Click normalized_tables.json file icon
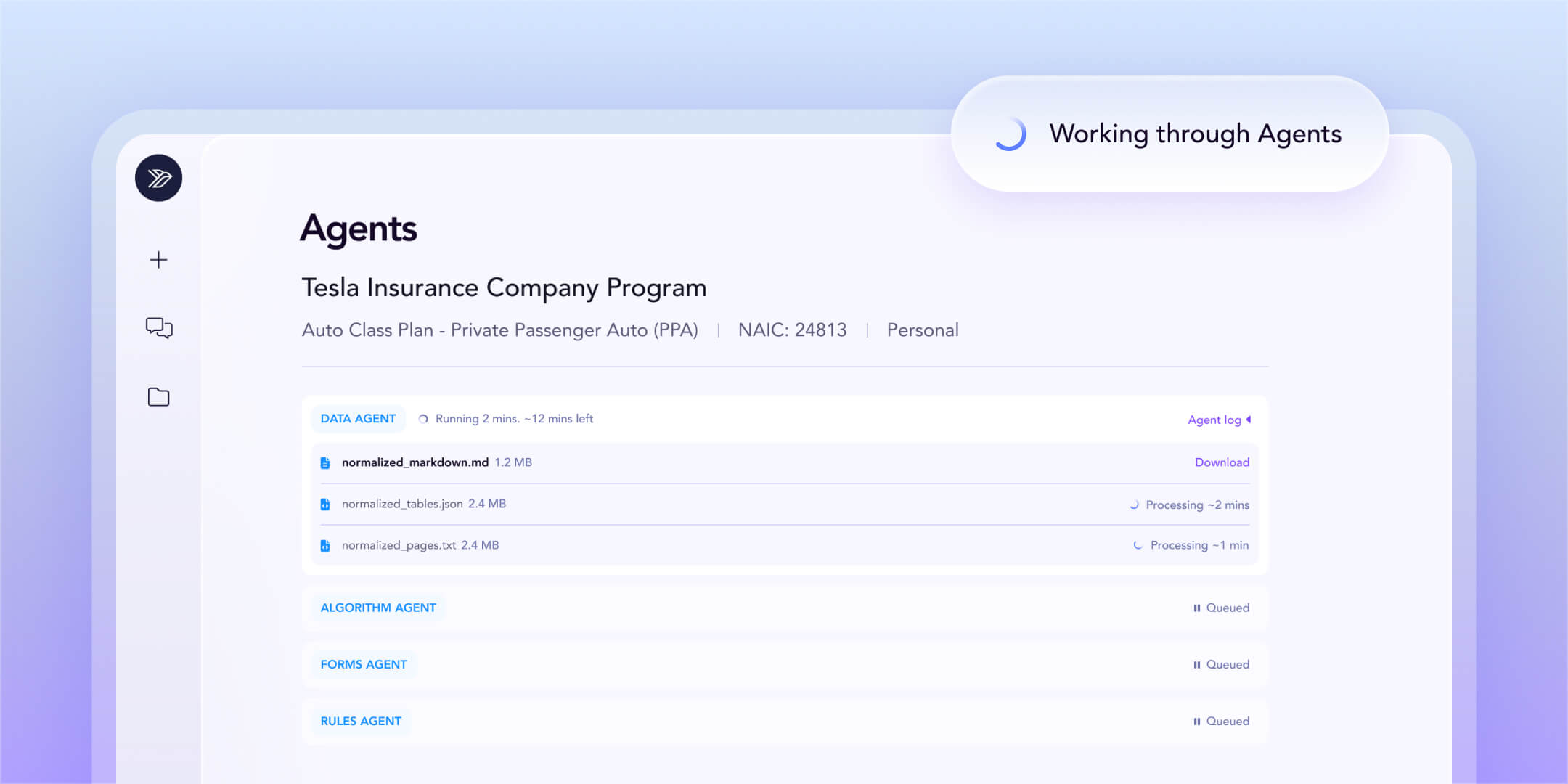The width and height of the screenshot is (1568, 784). pos(325,504)
